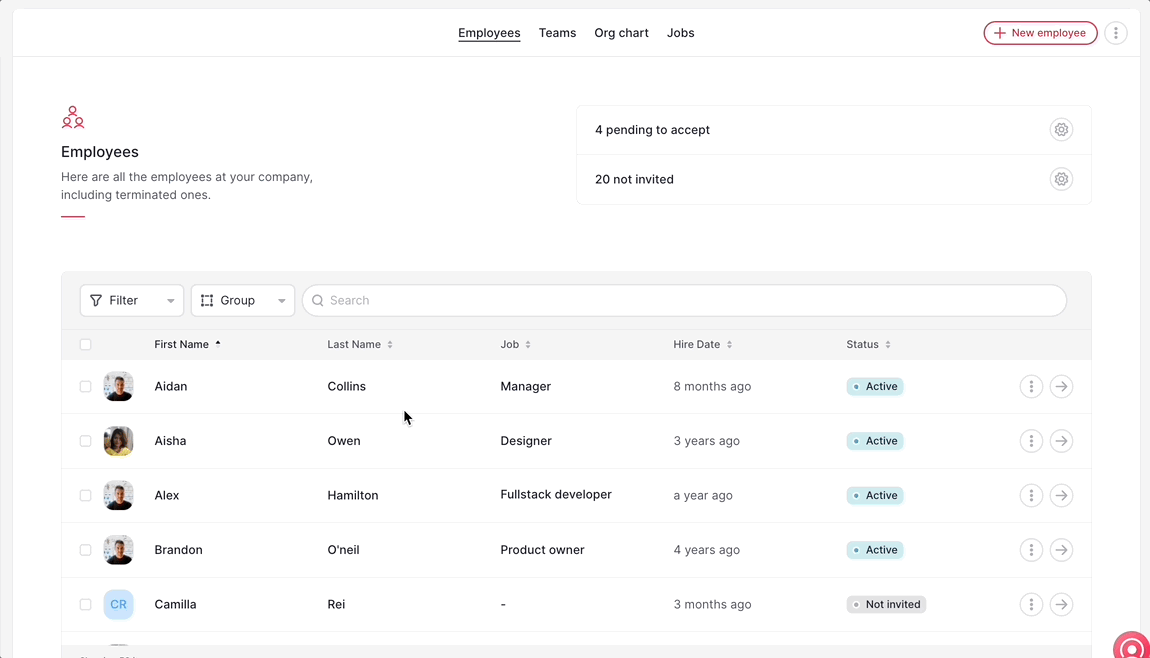
Task: Open the chat support widget
Action: [1130, 645]
